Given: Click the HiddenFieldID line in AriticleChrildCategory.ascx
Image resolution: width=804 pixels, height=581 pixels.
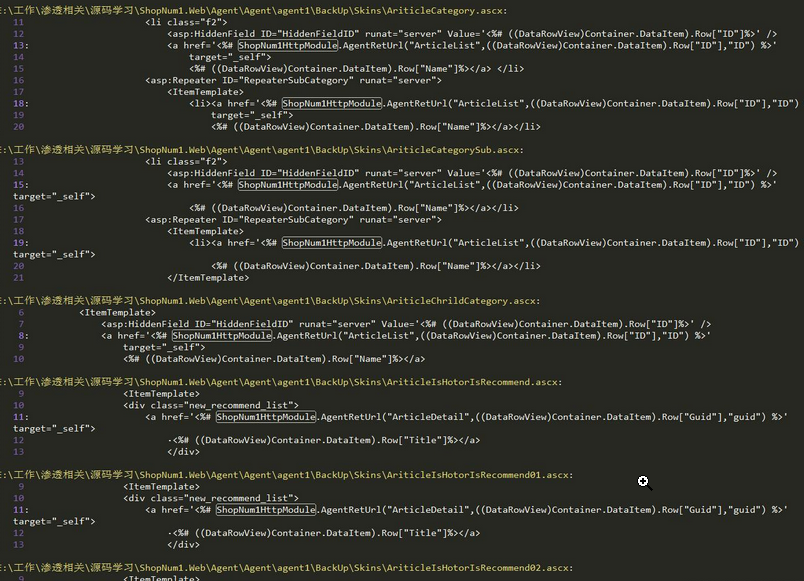Looking at the screenshot, I should [x=406, y=324].
